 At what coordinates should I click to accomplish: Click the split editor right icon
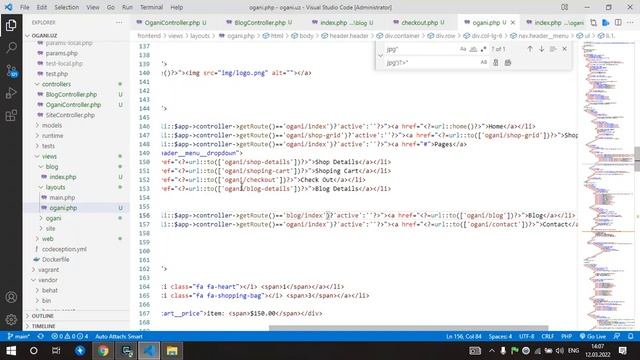tap(618, 22)
